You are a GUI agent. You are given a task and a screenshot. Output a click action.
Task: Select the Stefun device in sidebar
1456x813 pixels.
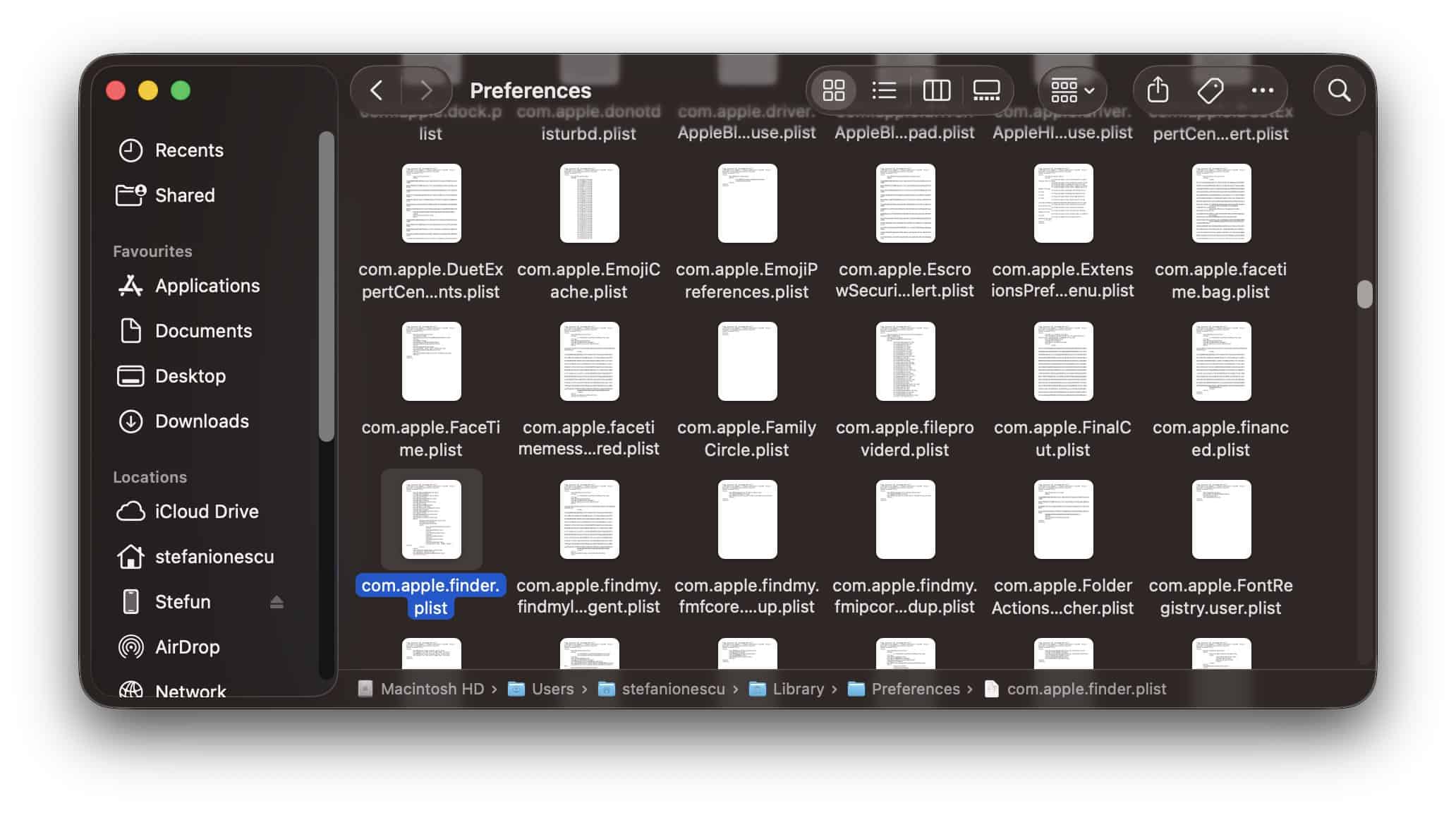point(183,602)
